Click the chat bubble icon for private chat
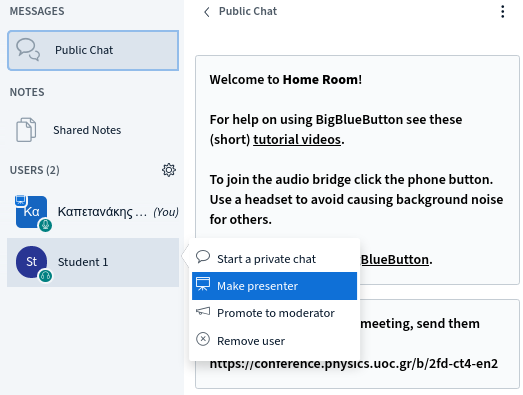The height and width of the screenshot is (395, 523). [203, 257]
